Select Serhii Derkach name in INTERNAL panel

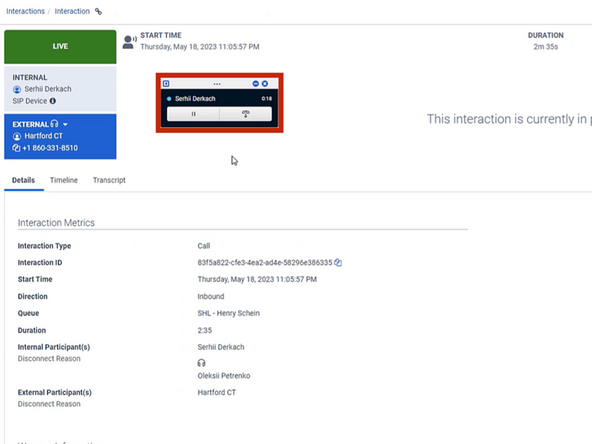click(x=48, y=89)
